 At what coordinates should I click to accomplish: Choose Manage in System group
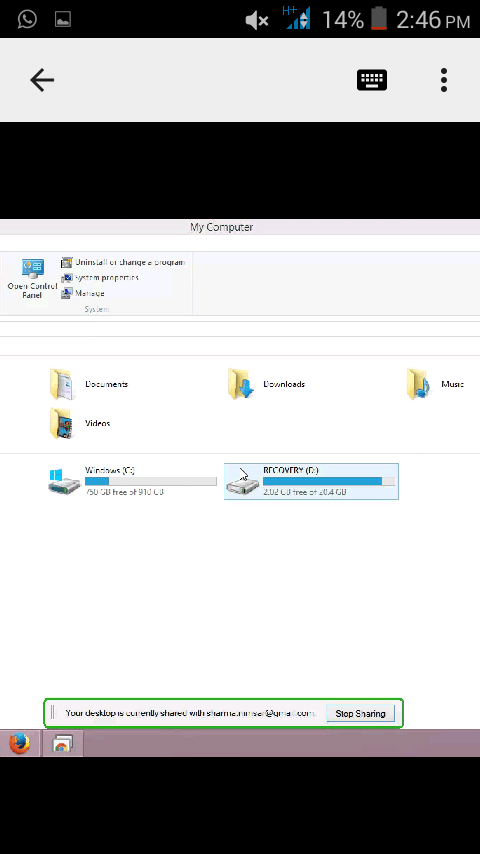83,293
